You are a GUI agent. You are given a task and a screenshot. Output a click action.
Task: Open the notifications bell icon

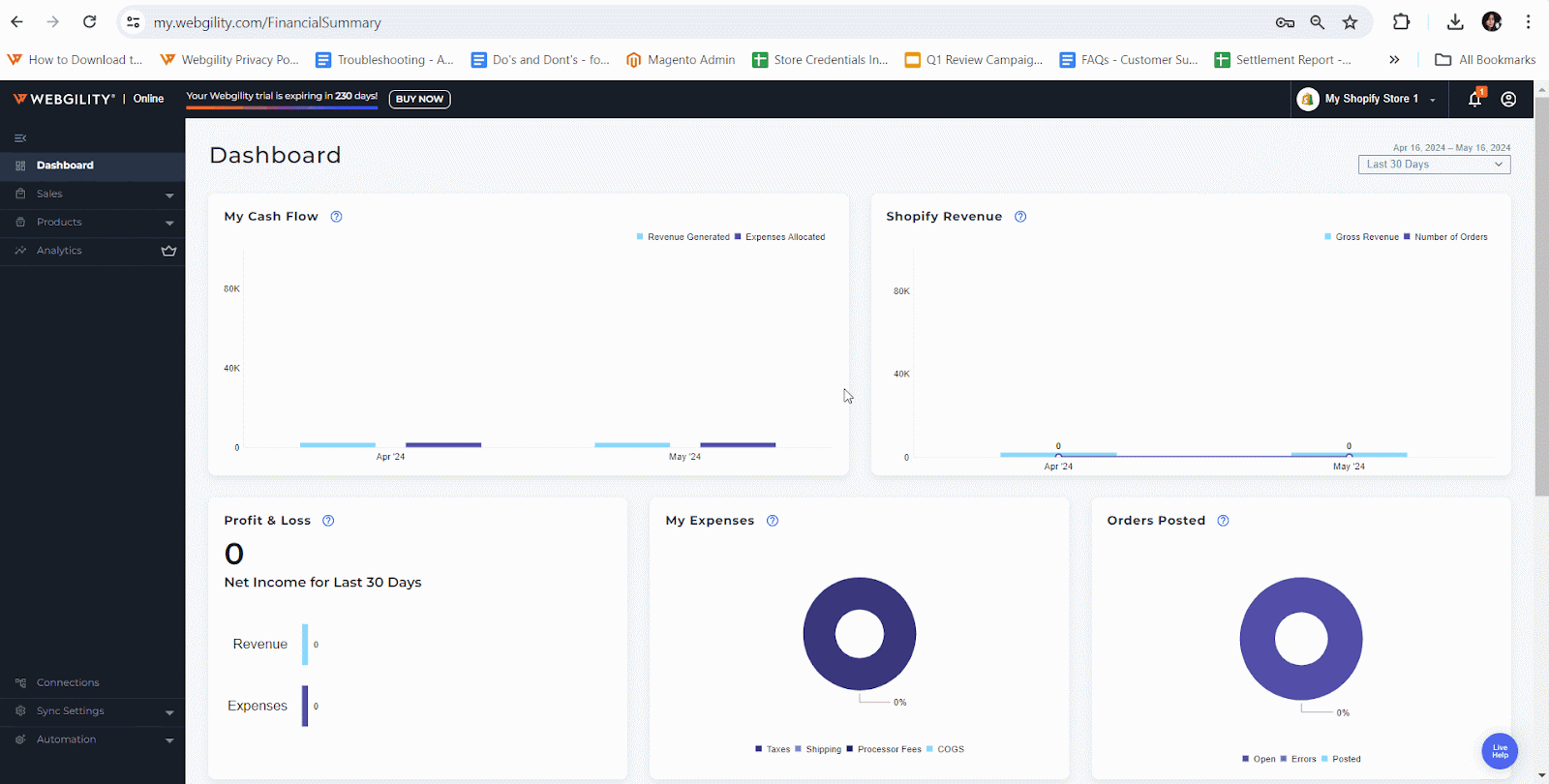(1474, 99)
